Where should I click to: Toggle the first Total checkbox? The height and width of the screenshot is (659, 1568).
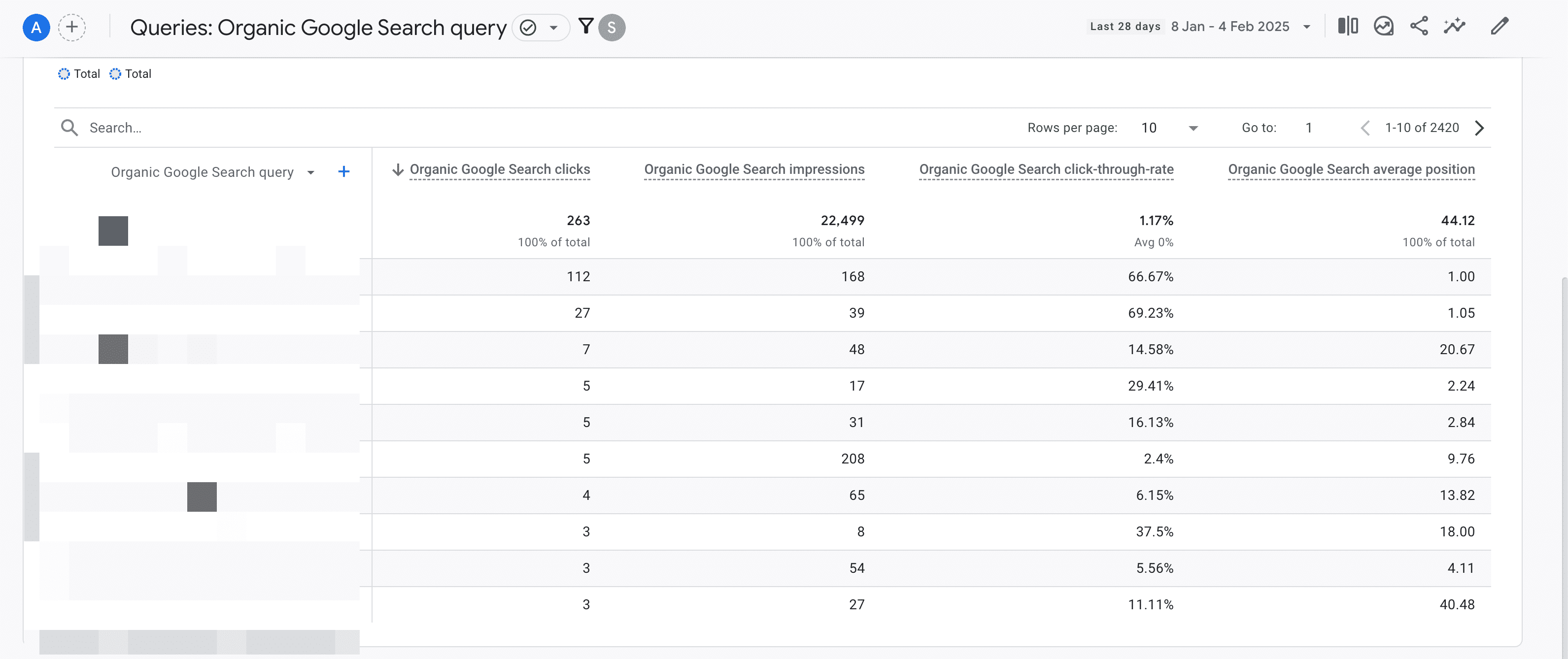coord(63,72)
